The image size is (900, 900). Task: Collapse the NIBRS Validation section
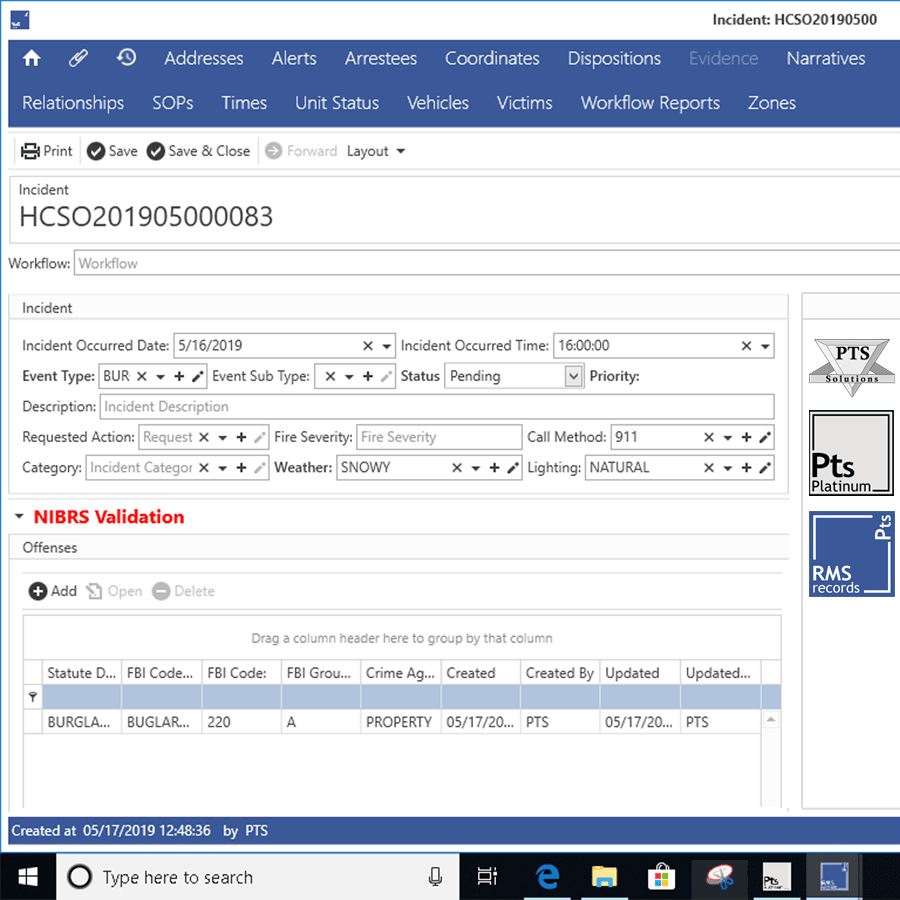coord(19,517)
